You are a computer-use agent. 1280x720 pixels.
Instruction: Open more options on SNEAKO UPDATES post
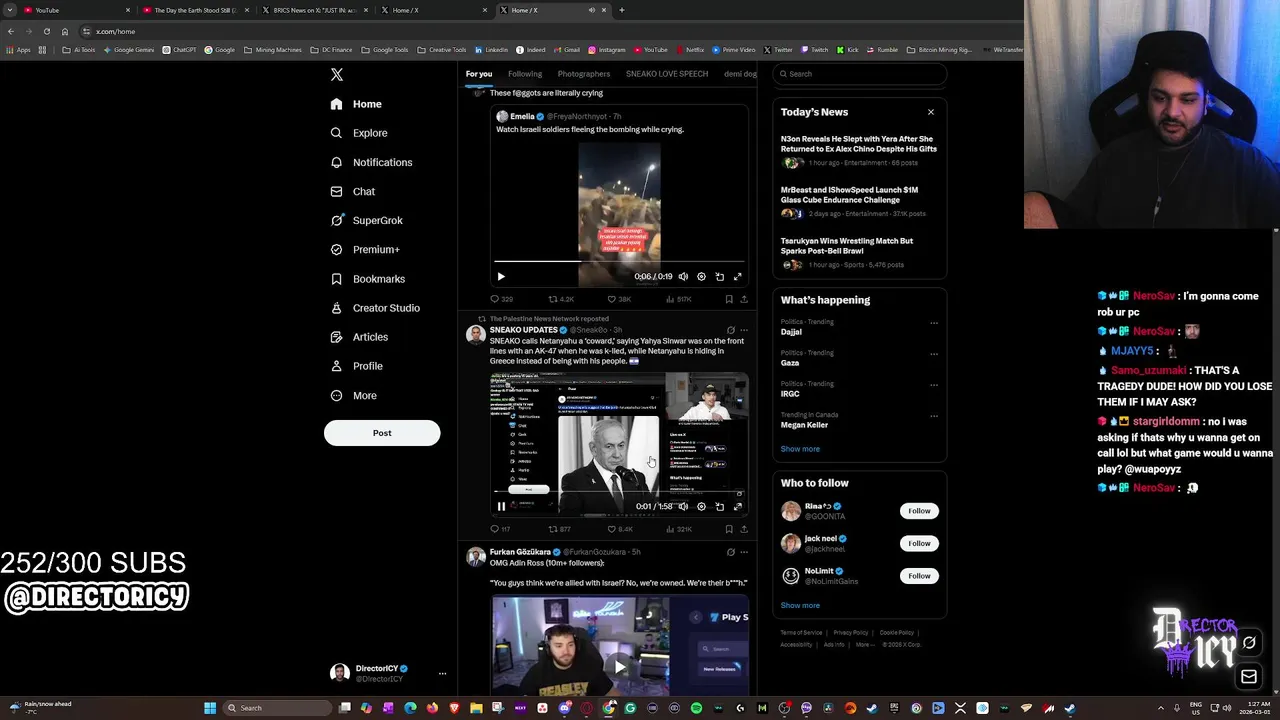tap(744, 330)
